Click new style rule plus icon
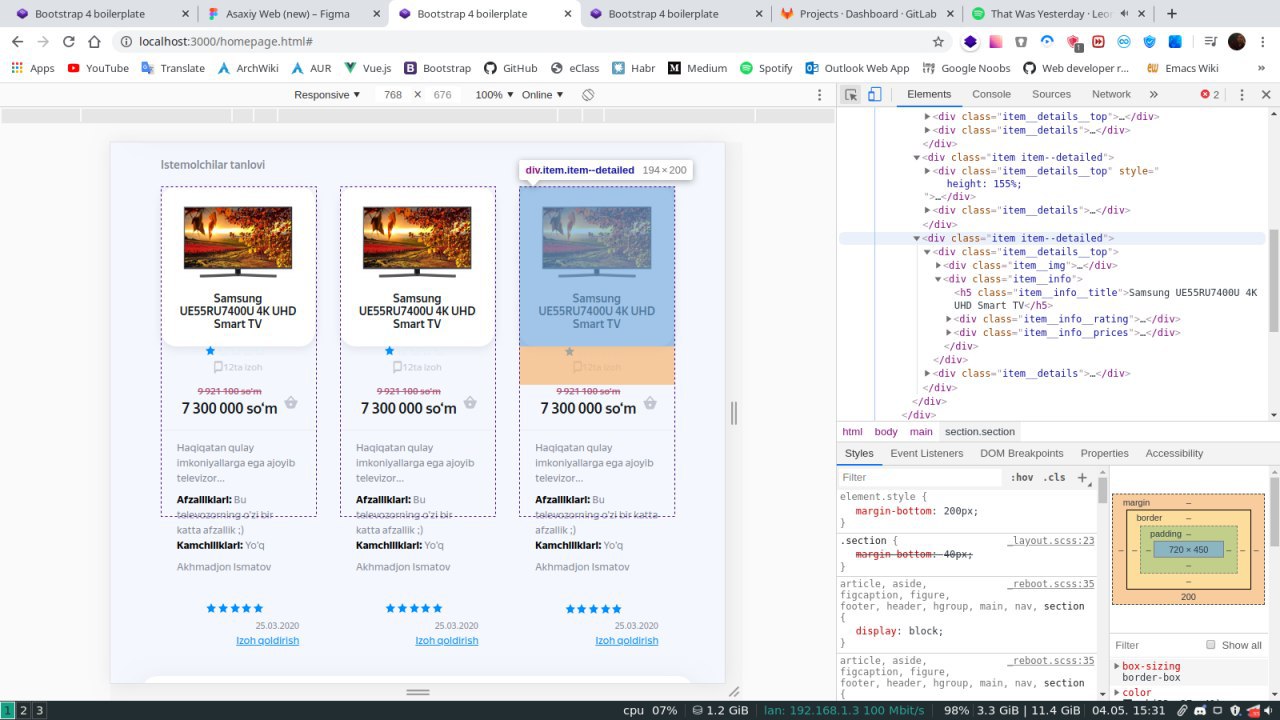Viewport: 1280px width, 720px height. tap(1081, 478)
